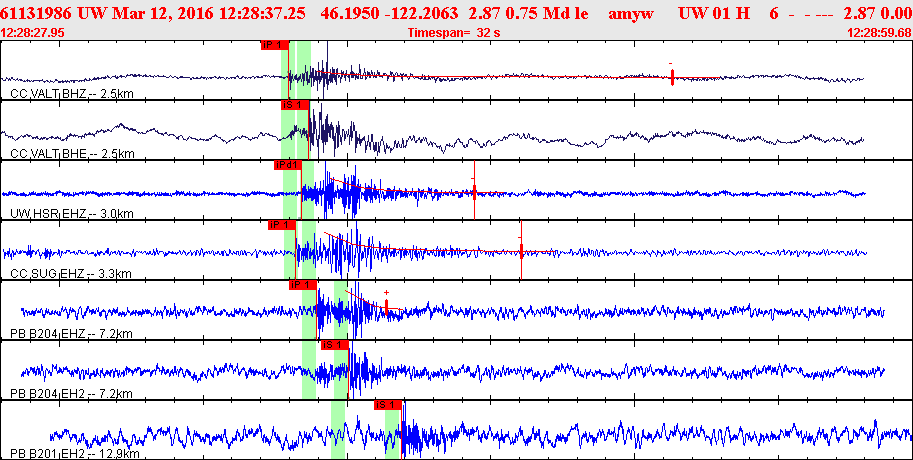Click the iPd1 pick flag on HSR EHZ
The image size is (913, 460).
[288, 165]
